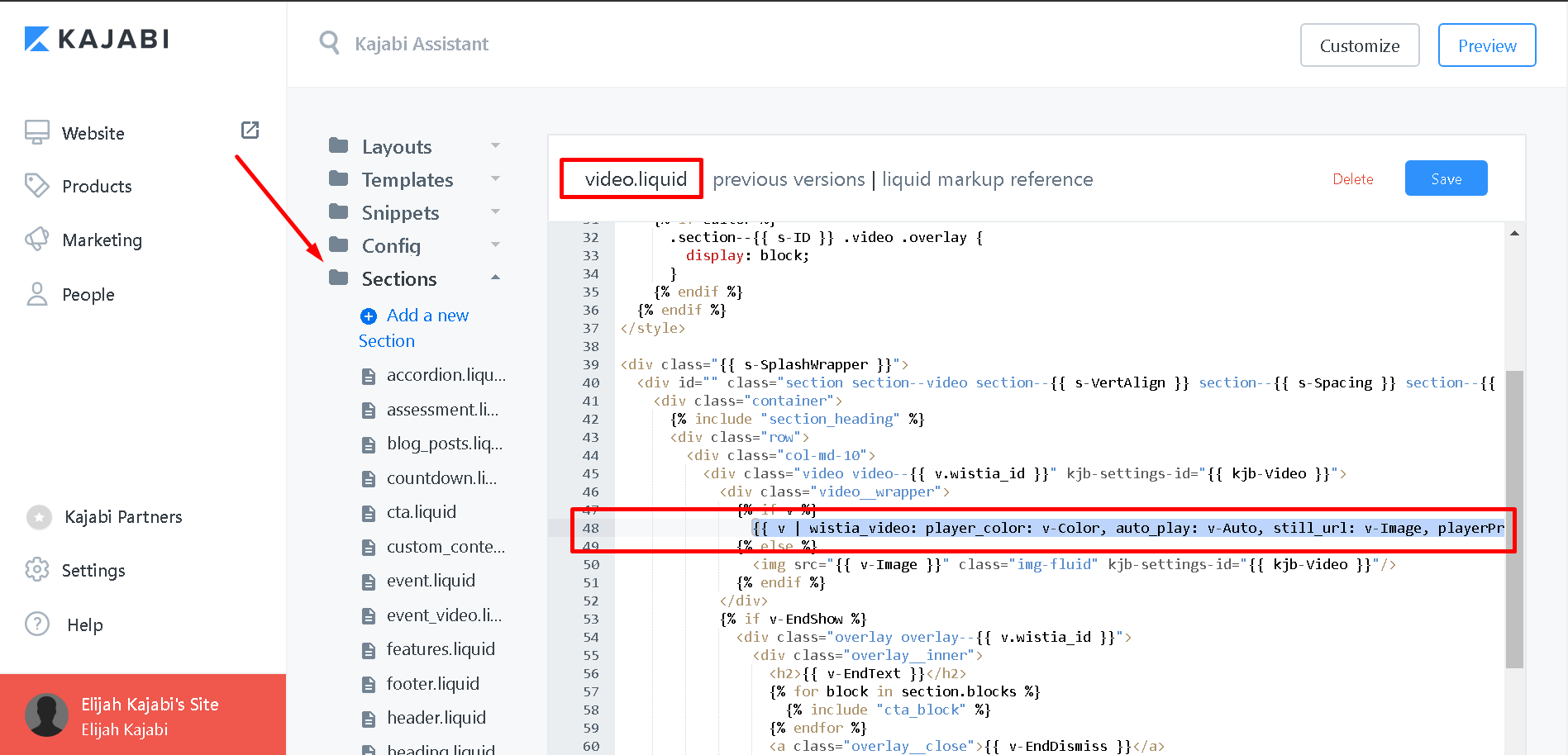1568x755 pixels.
Task: Expand the Templates folder arrow
Action: [495, 178]
